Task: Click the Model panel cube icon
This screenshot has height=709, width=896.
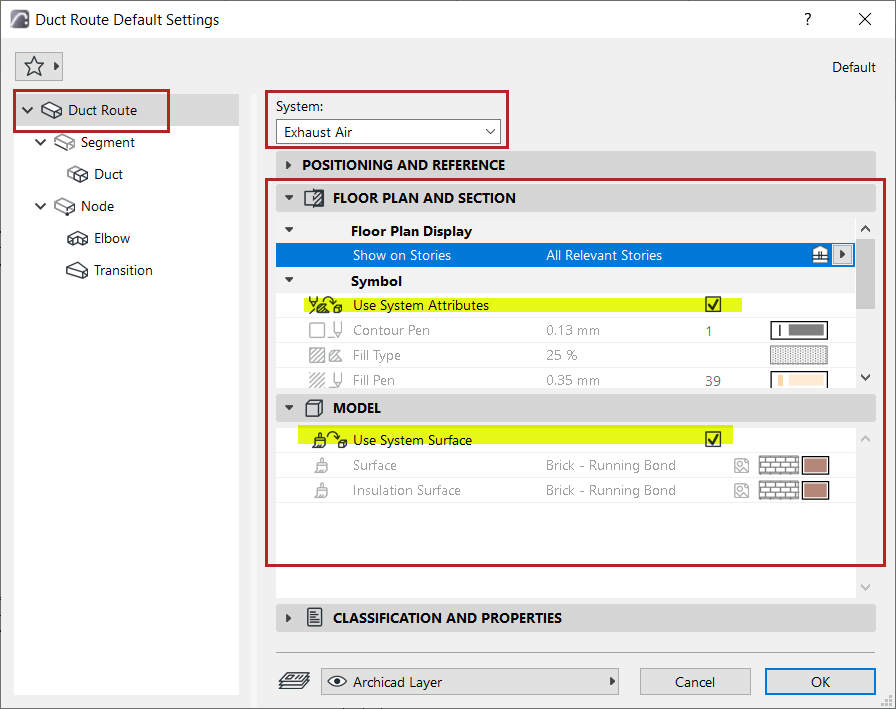Action: pos(314,408)
